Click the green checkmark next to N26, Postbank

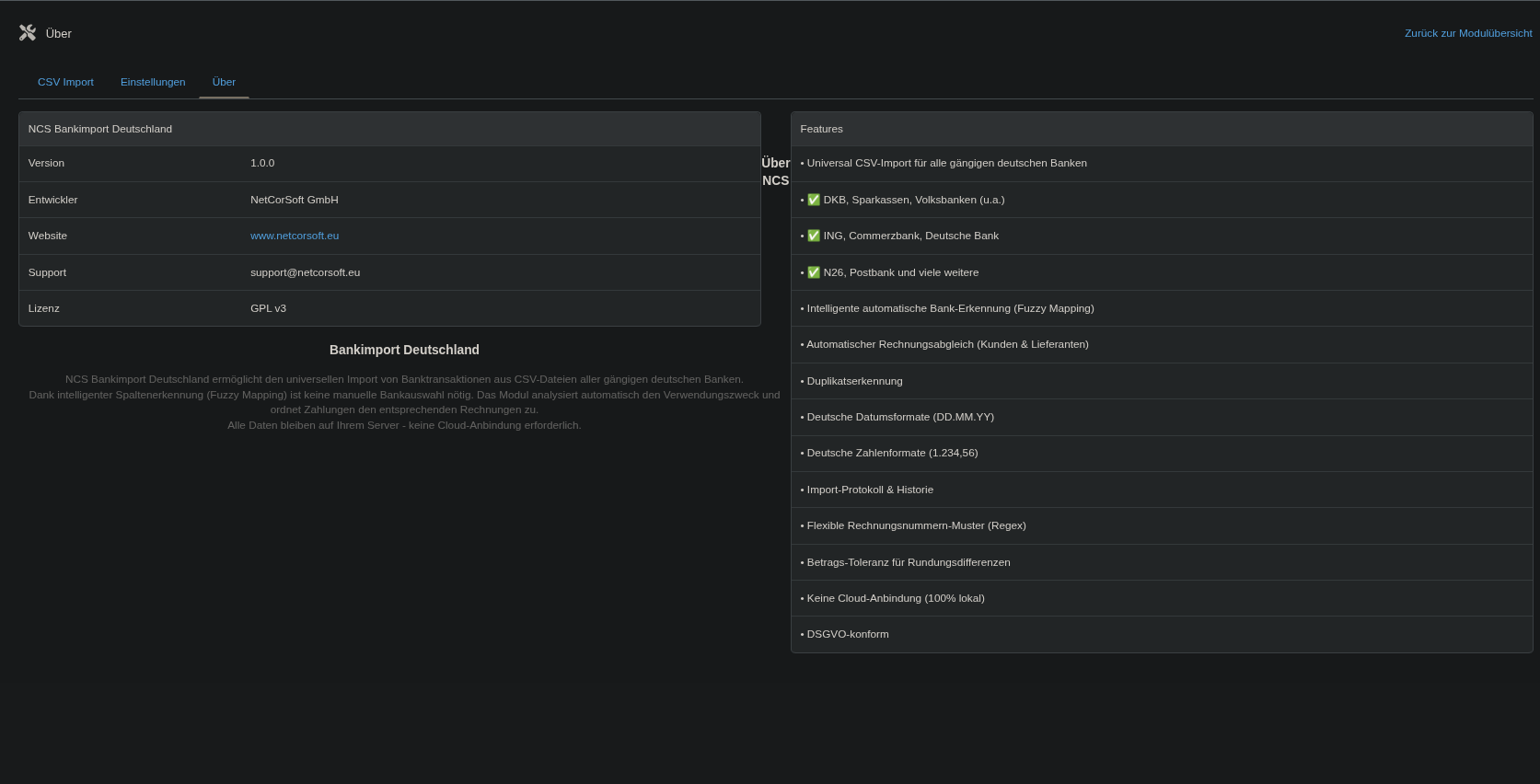click(814, 272)
